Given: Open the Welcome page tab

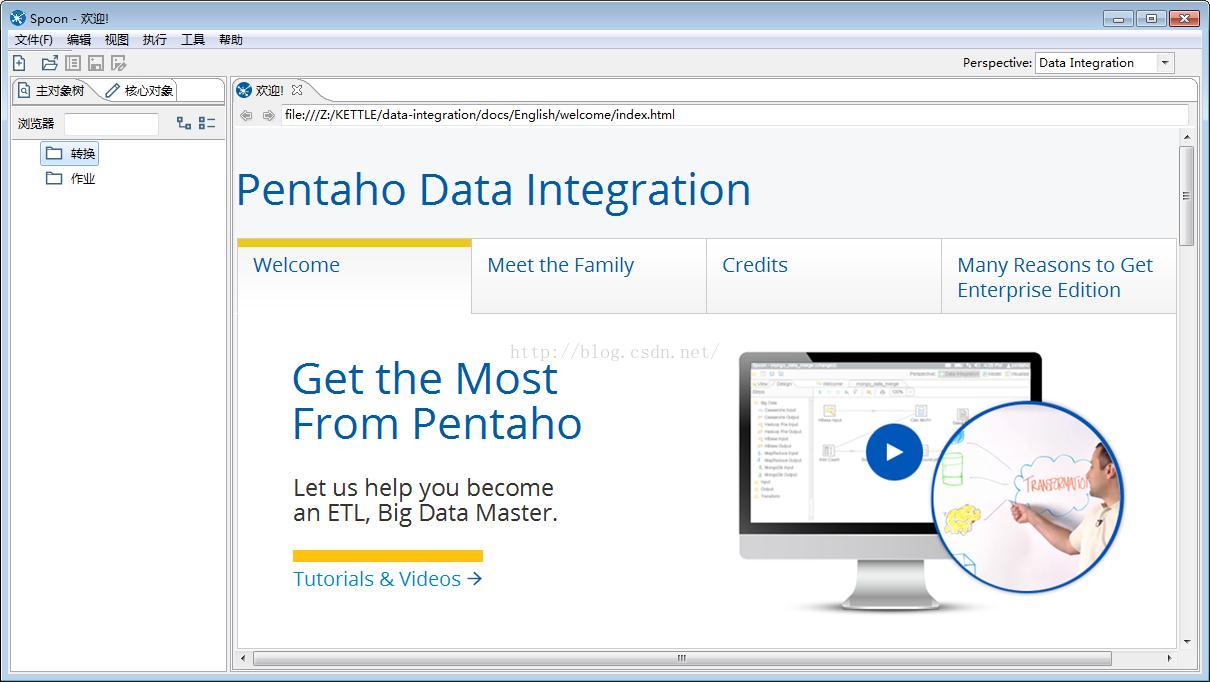Looking at the screenshot, I should (x=354, y=276).
